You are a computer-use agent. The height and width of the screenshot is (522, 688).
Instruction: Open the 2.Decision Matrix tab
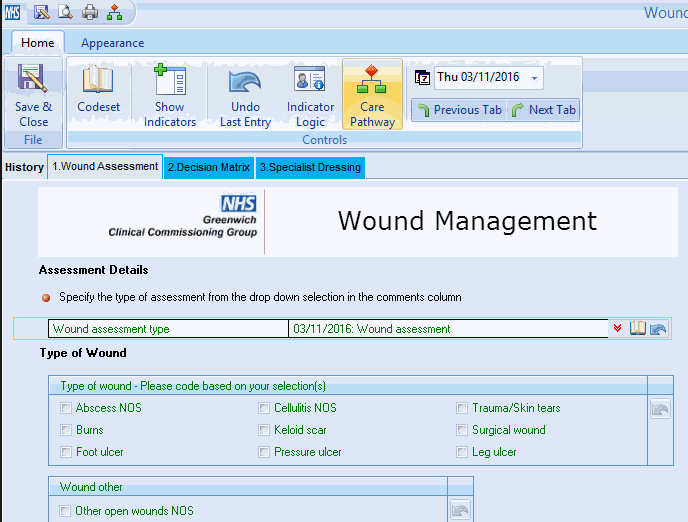[x=208, y=167]
